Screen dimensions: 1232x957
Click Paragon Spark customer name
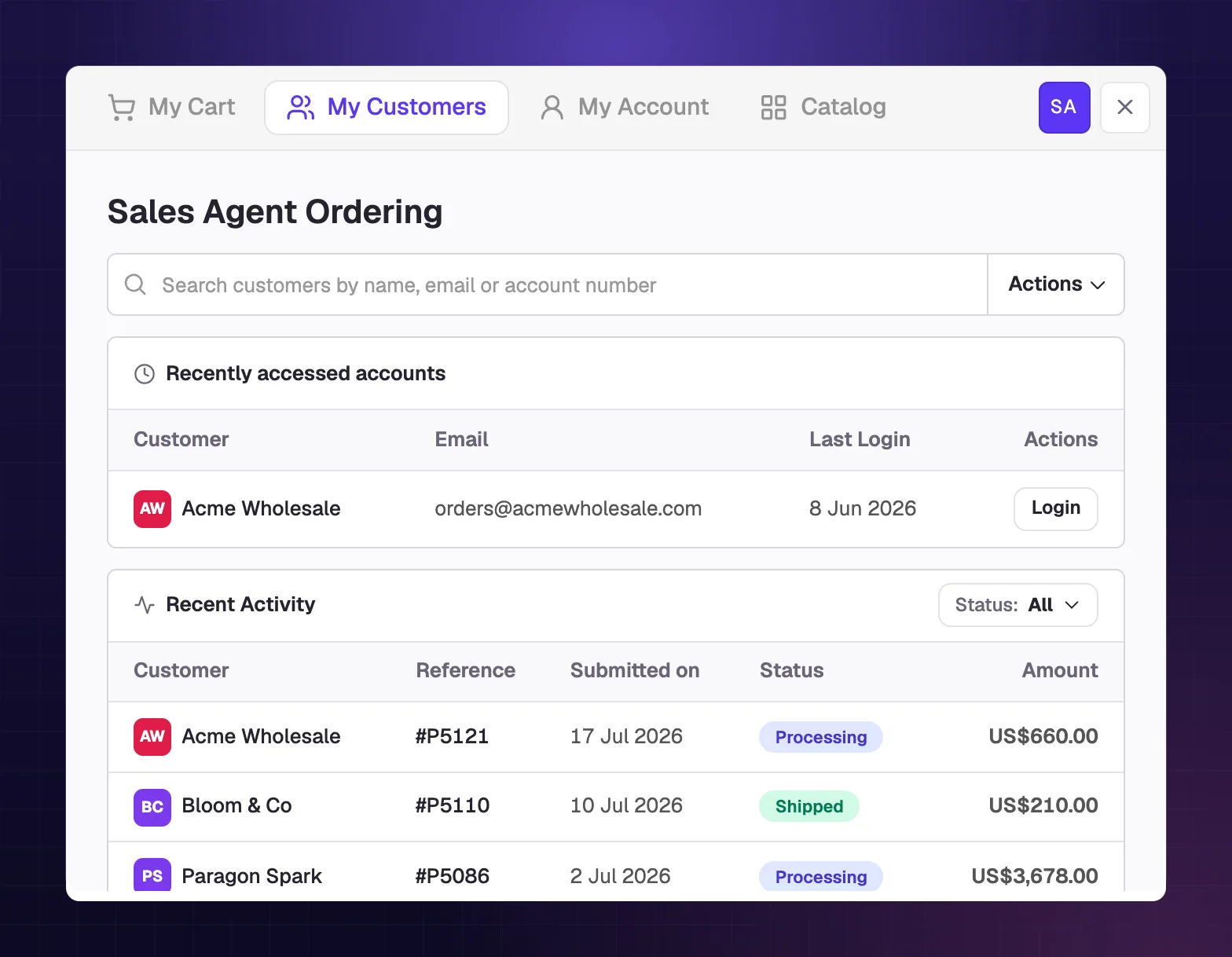click(252, 876)
